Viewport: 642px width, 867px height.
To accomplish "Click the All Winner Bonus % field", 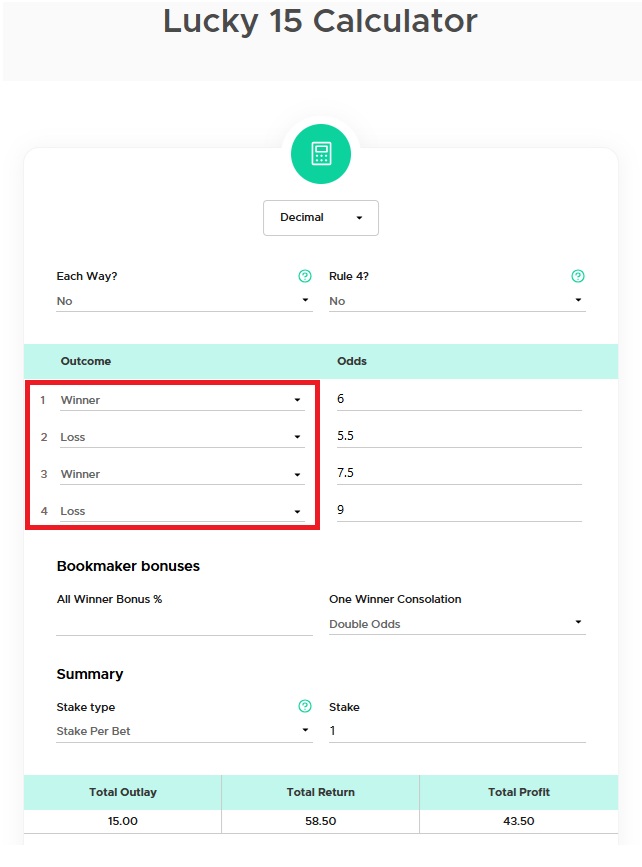I will (x=184, y=623).
